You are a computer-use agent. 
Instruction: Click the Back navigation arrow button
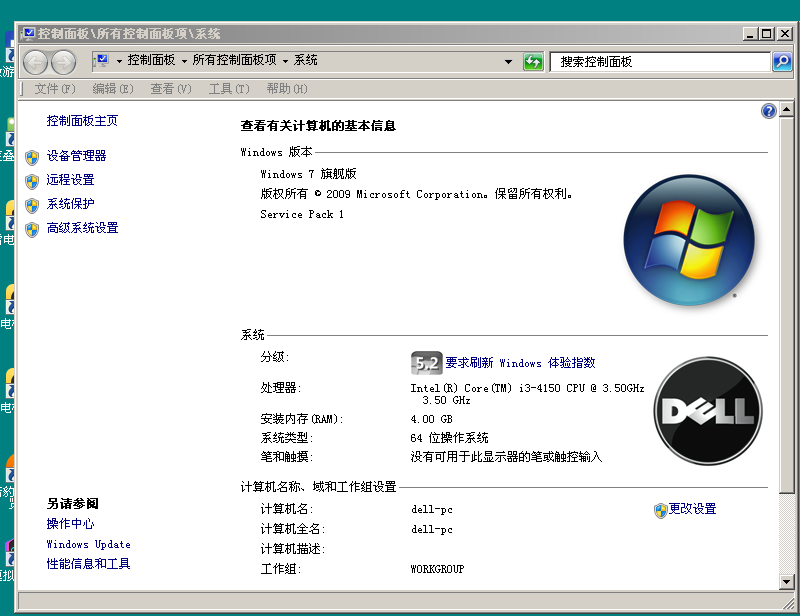35,62
